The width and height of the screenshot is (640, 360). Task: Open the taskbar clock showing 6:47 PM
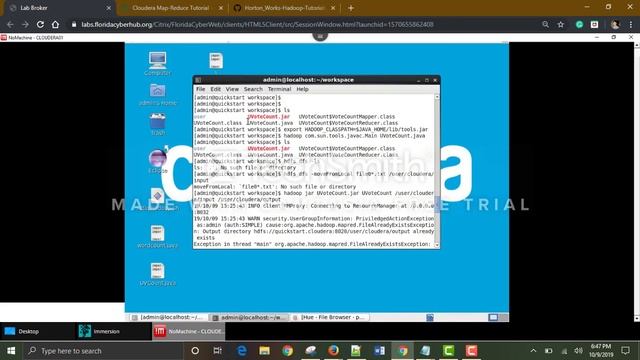(600, 351)
